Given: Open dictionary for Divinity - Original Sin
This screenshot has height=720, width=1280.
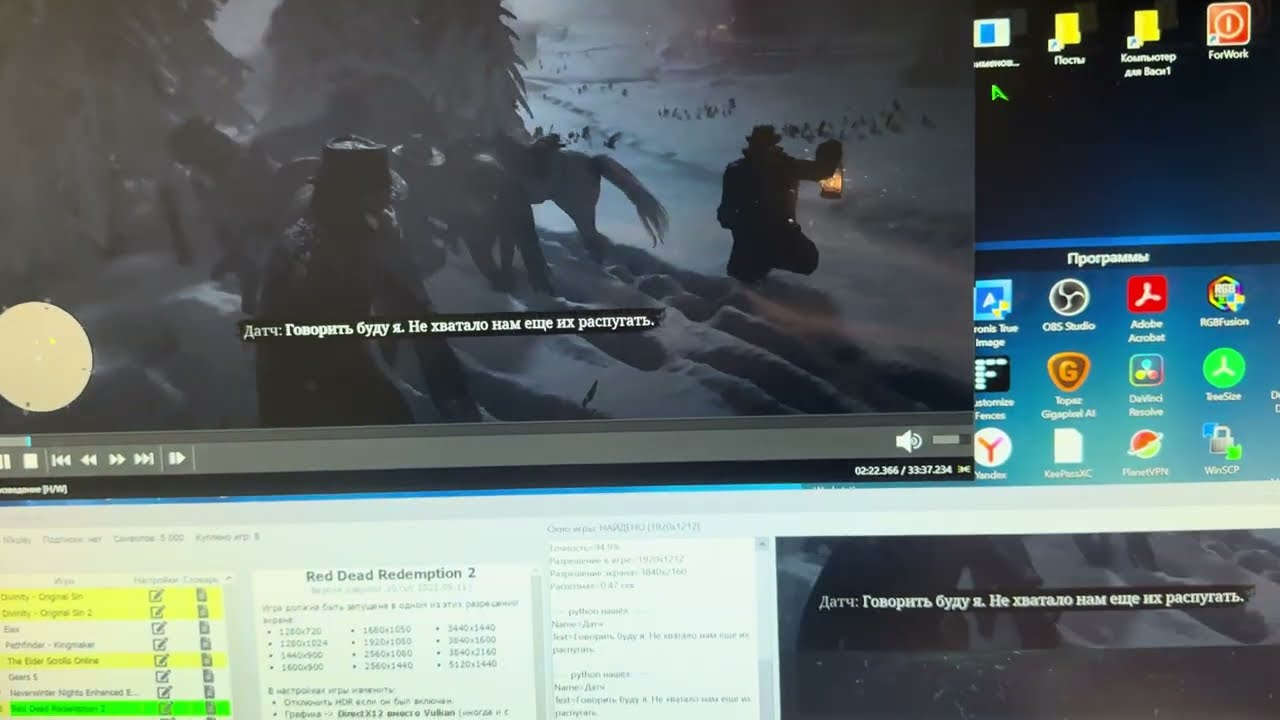Looking at the screenshot, I should coord(201,595).
